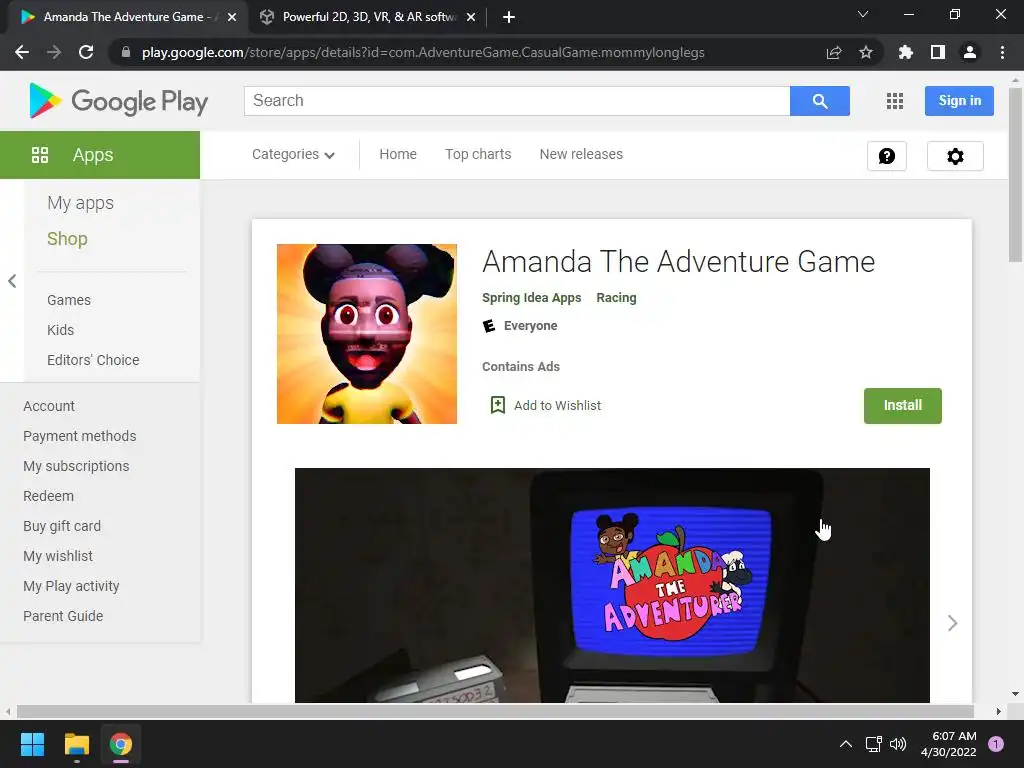
Task: Click the share page icon in address bar
Action: tap(834, 52)
